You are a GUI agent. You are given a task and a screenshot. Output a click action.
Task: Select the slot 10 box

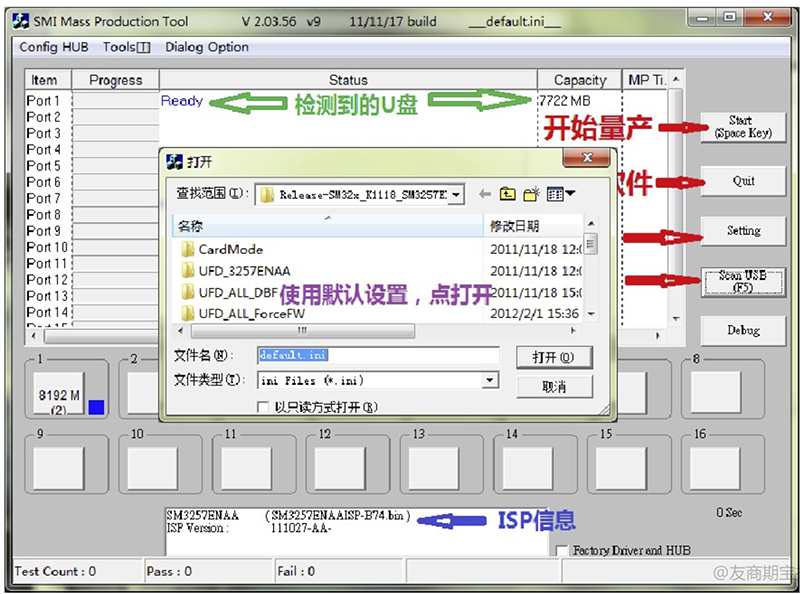pyautogui.click(x=153, y=467)
